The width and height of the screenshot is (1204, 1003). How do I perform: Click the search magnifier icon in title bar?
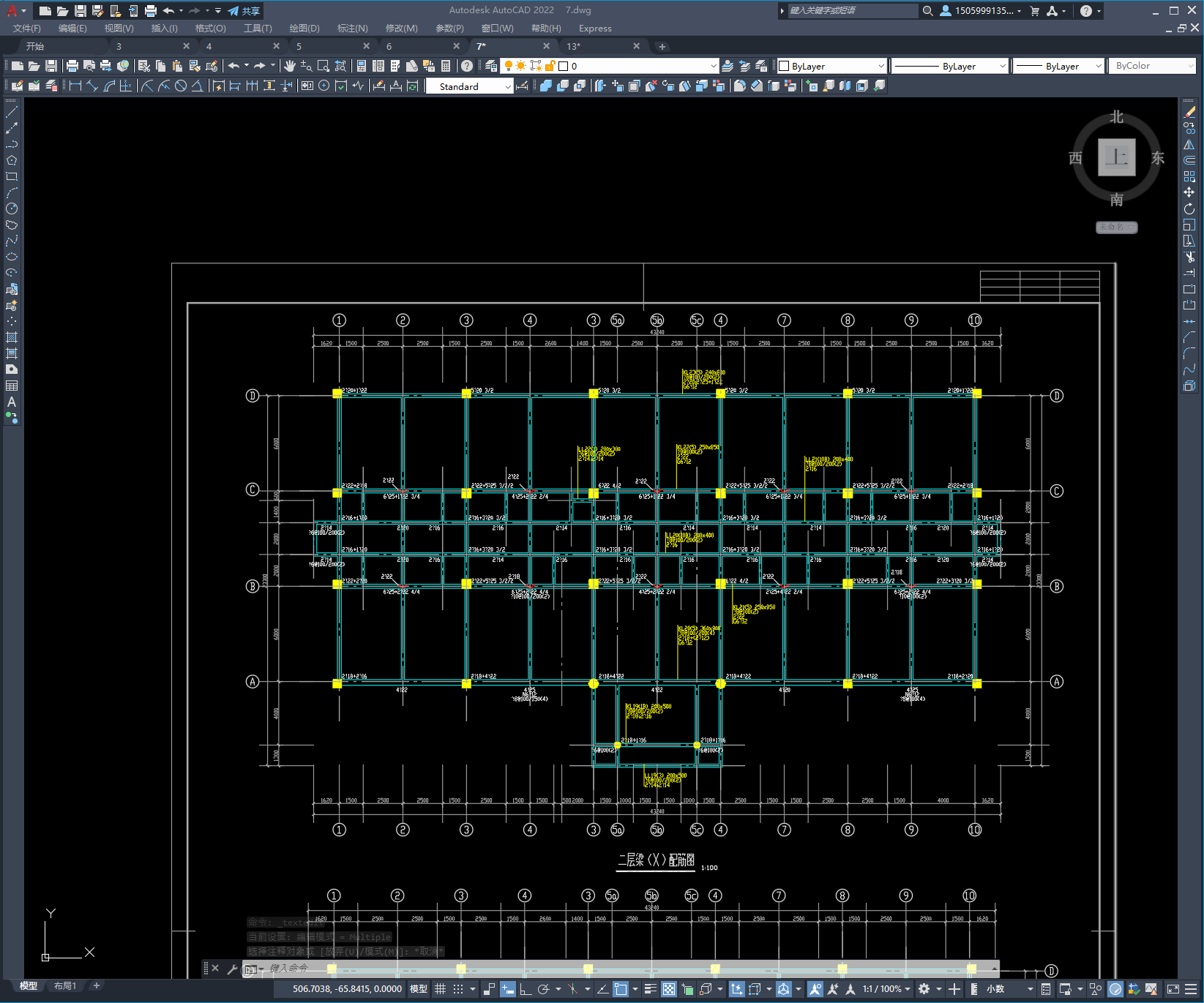[927, 11]
